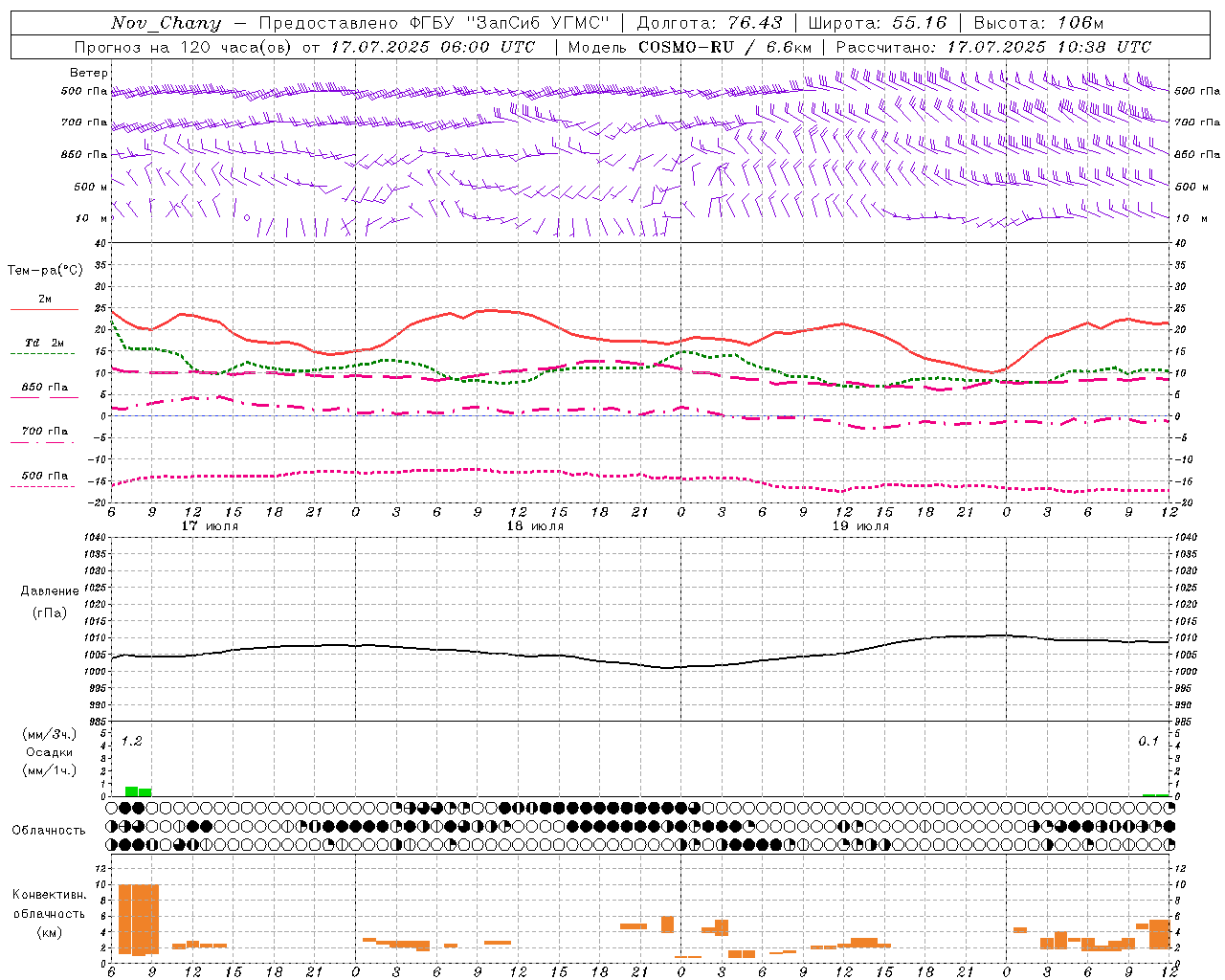Click the 'Давление' pressure panel label
This screenshot has height=980, width=1225.
click(x=50, y=591)
